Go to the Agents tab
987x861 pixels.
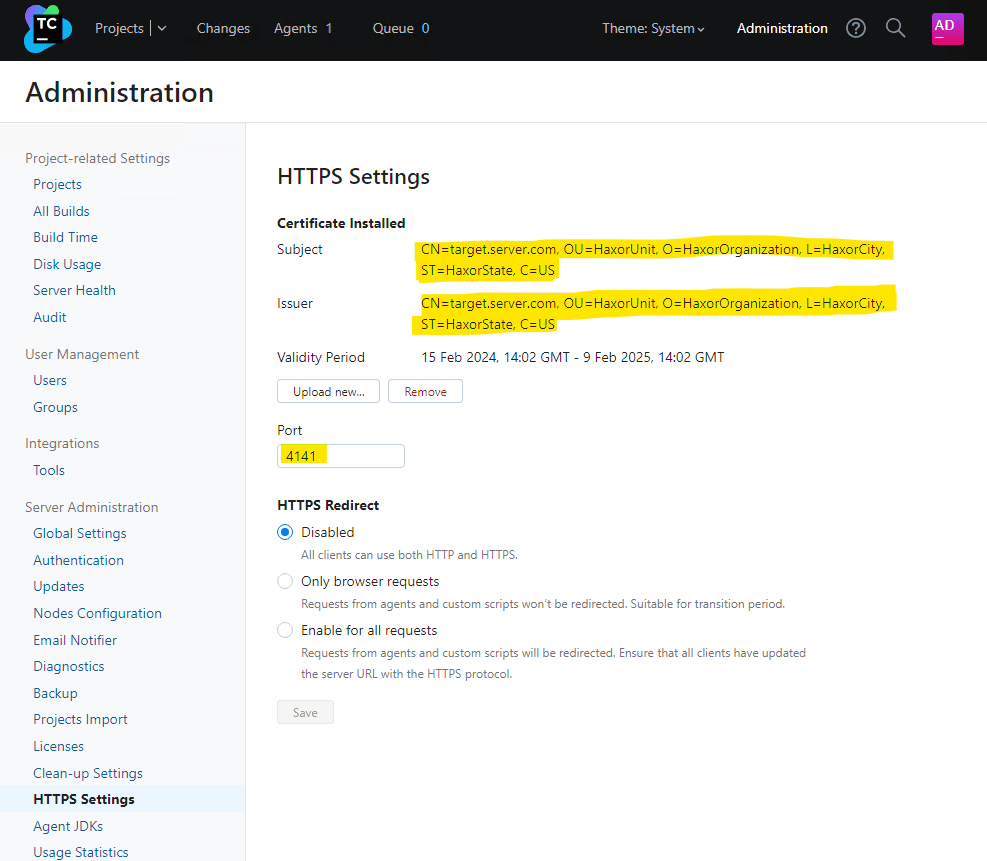[x=302, y=29]
